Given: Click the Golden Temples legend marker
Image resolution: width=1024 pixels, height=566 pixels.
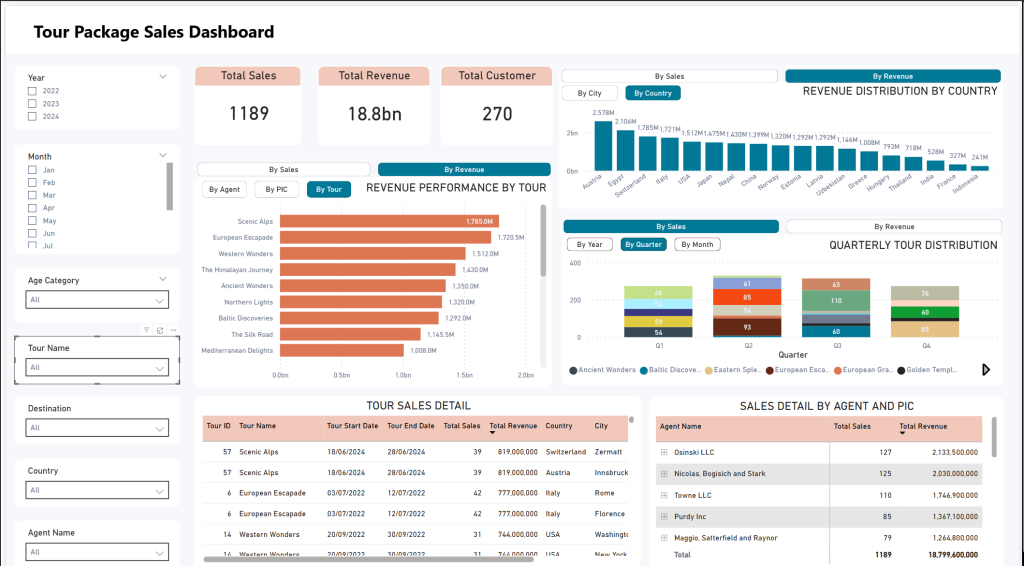Looking at the screenshot, I should point(901,370).
